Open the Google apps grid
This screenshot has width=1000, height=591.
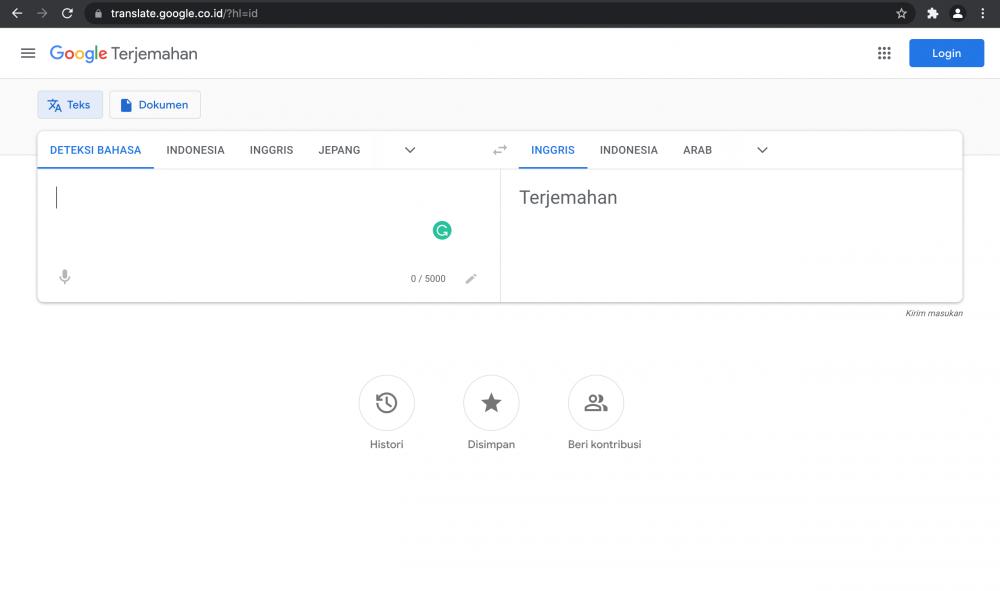click(884, 54)
